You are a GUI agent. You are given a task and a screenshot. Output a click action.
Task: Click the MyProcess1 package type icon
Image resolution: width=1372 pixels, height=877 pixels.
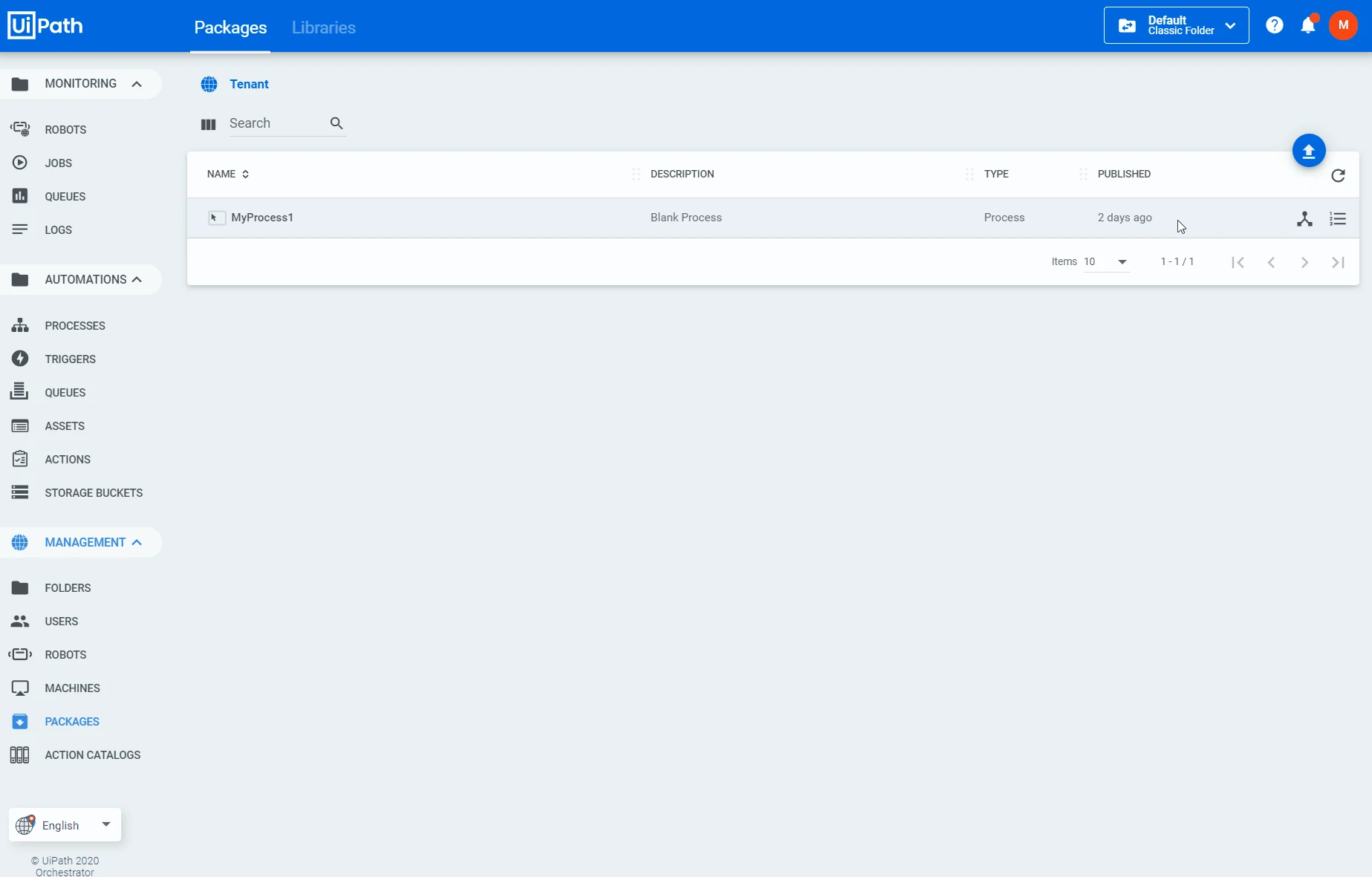point(216,218)
